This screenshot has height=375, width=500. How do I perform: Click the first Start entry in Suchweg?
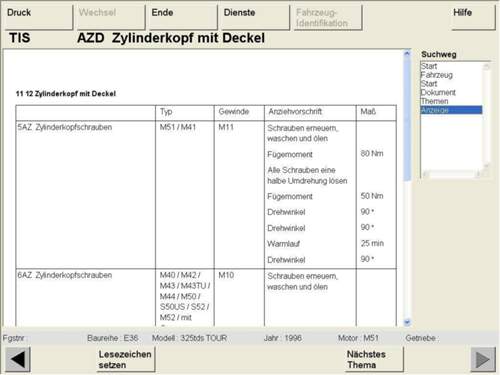click(x=429, y=66)
